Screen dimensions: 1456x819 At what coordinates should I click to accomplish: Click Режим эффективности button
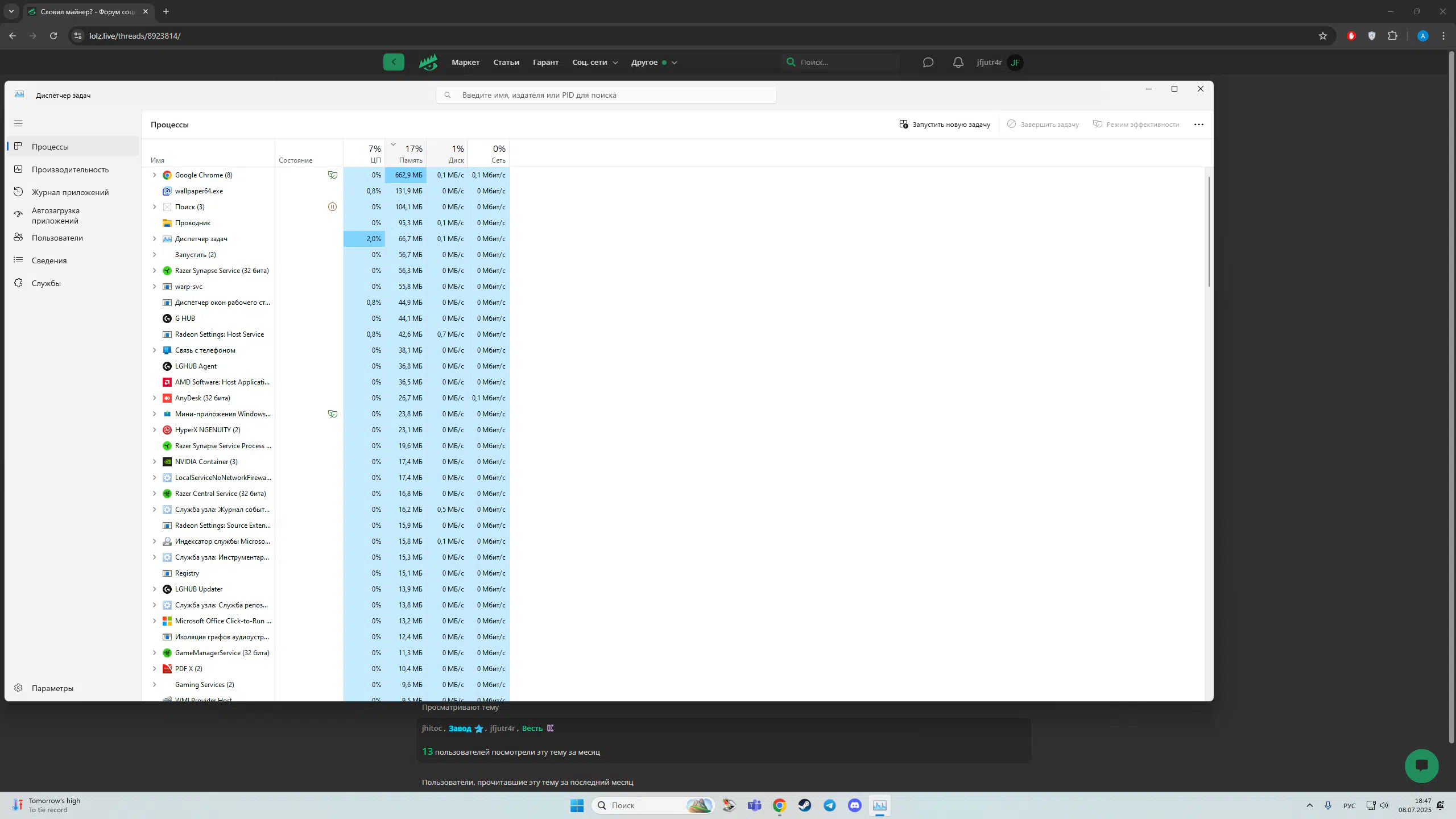click(1136, 125)
